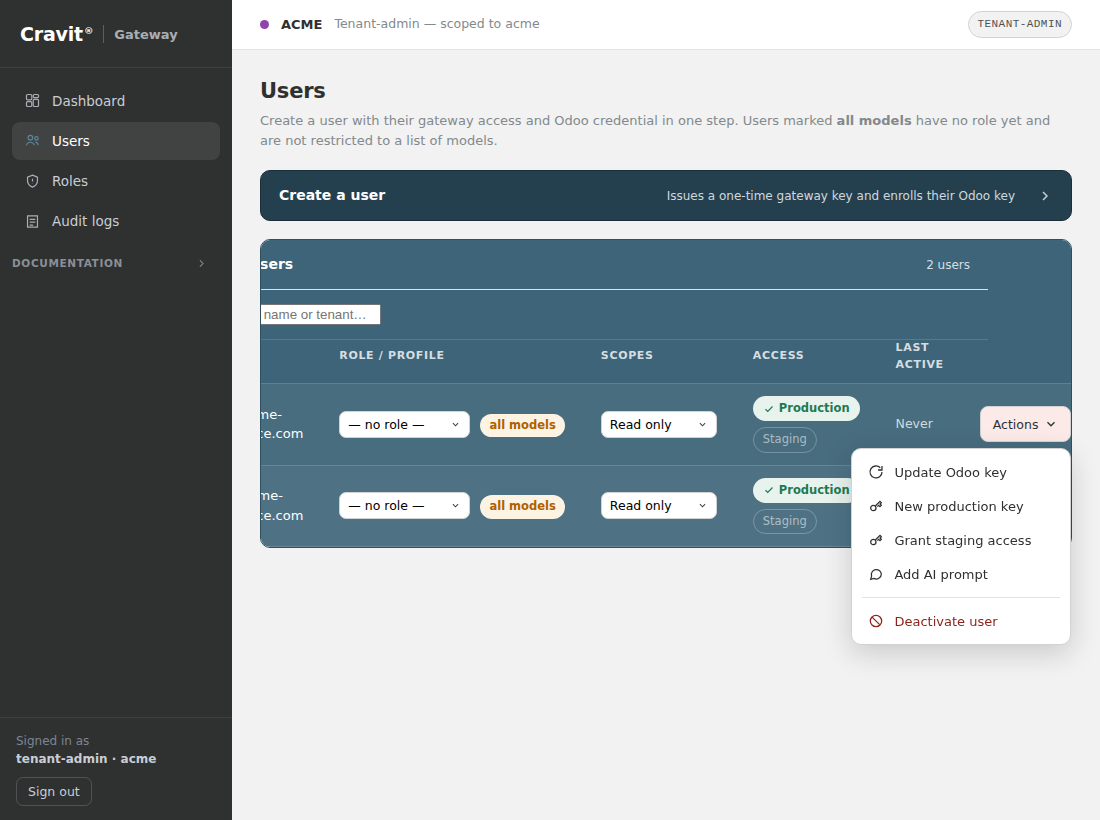The image size is (1100, 820).
Task: Choose Update Odoo key from the menu
Action: [960, 472]
